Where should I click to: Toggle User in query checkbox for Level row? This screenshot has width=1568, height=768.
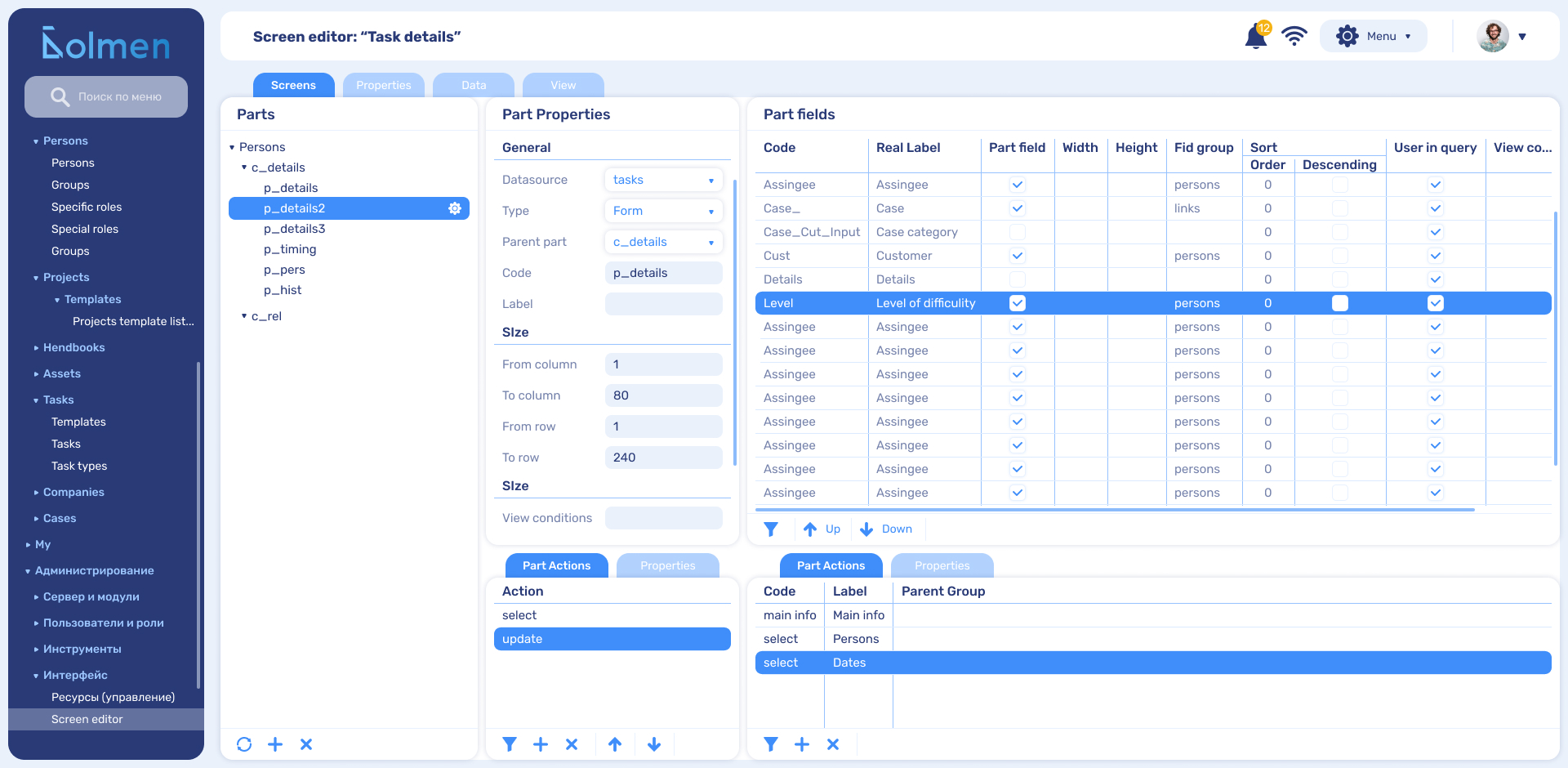[x=1436, y=303]
